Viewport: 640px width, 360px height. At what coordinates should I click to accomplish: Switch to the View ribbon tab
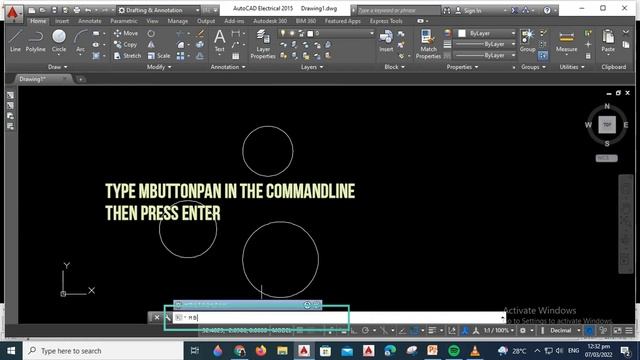152,21
